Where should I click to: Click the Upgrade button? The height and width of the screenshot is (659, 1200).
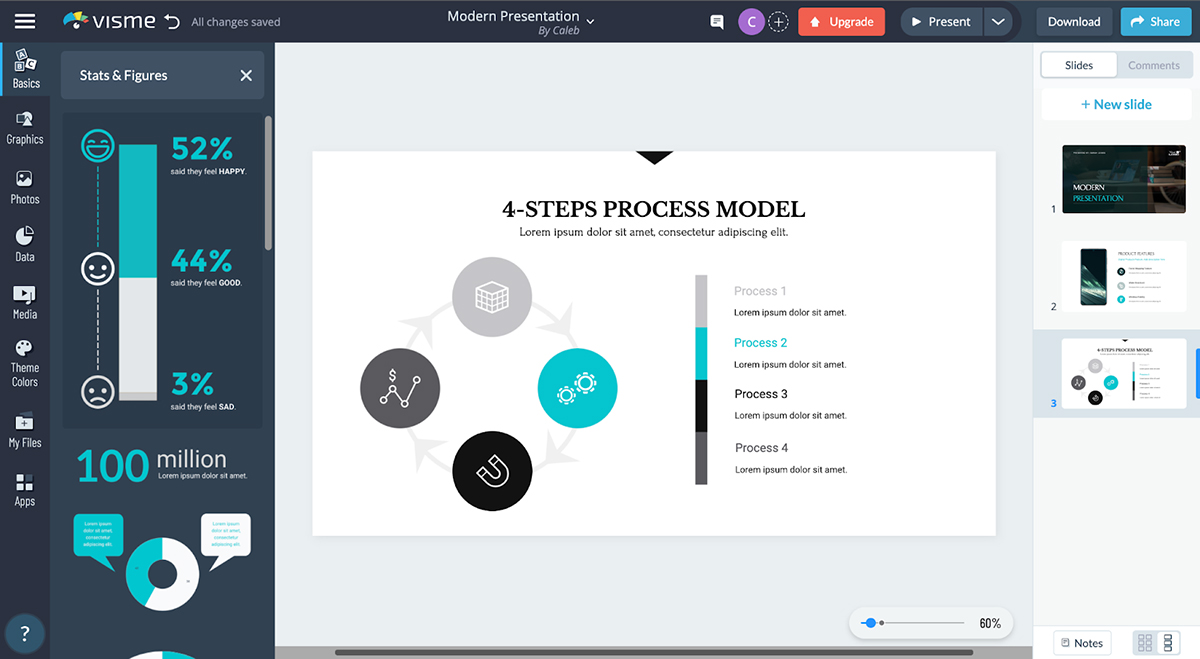tap(841, 22)
